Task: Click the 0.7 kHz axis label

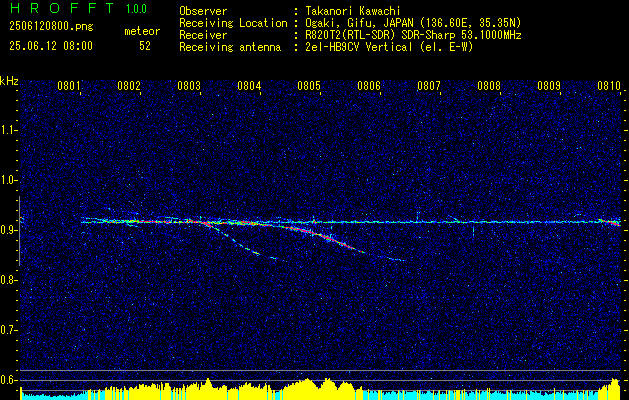Action: tap(9, 330)
